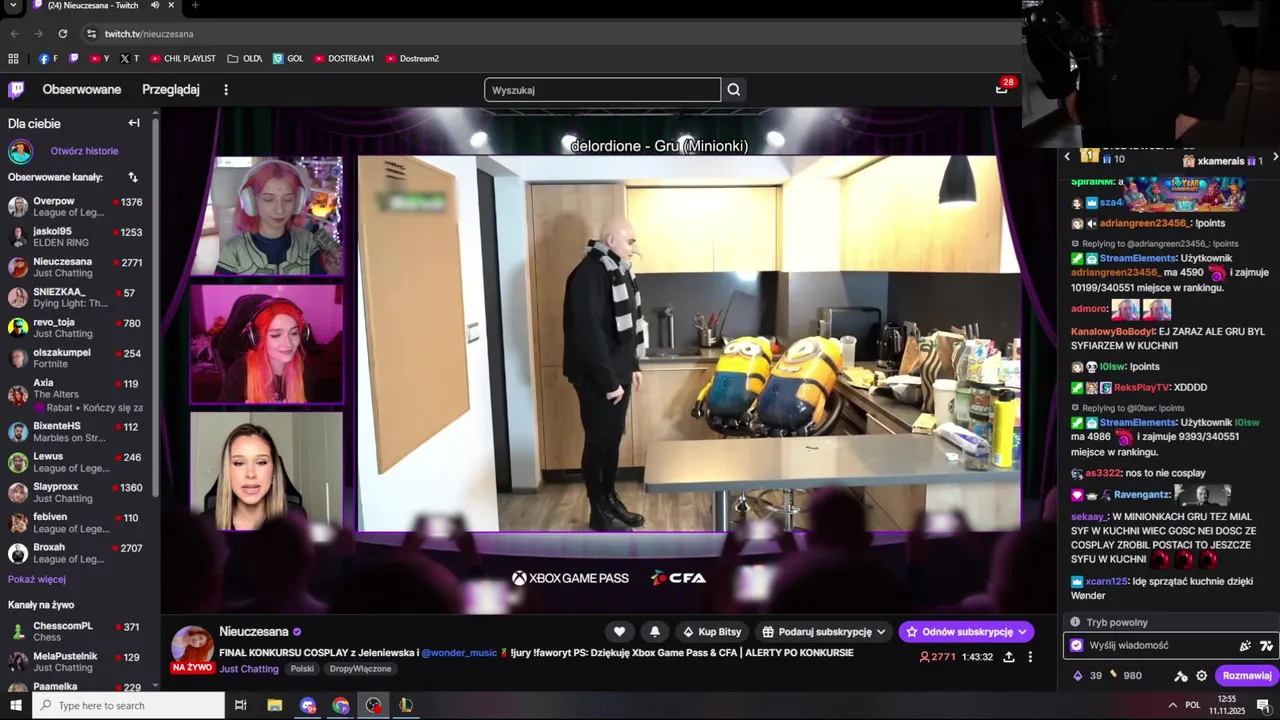
Task: Click the twitch.tv/nieuczesana address bar
Action: pos(149,34)
